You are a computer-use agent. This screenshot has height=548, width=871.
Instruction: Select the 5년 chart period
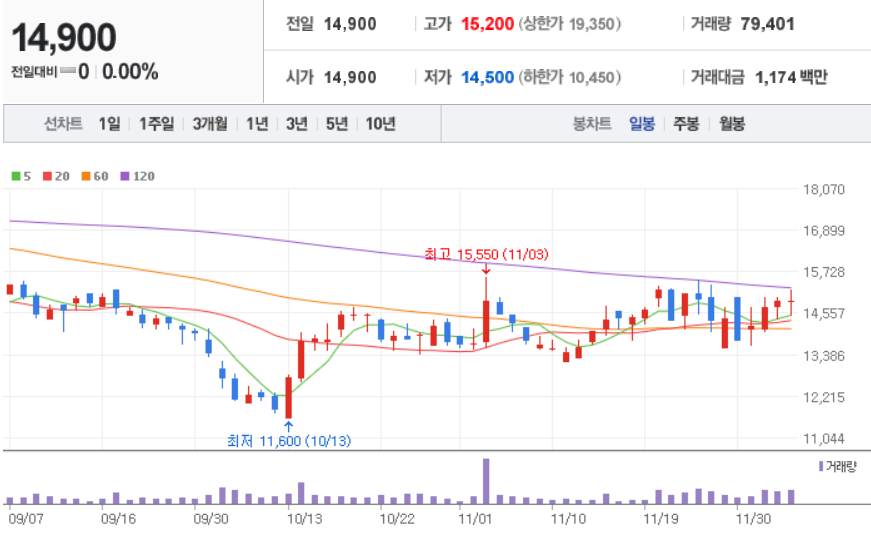337,123
